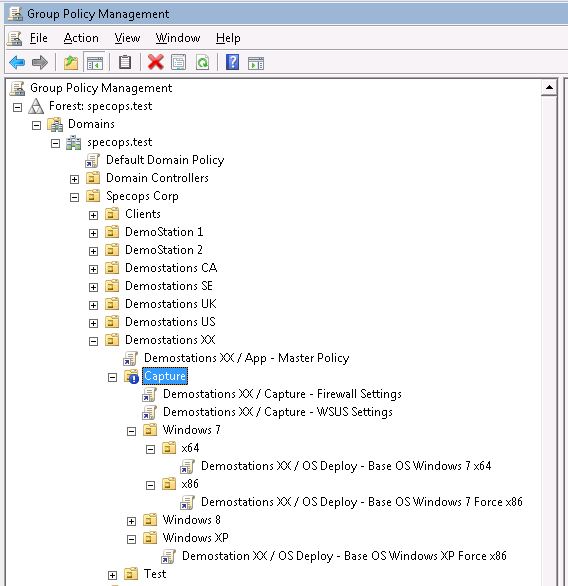Select Base OS Windows 7 x64 policy

(x=346, y=466)
